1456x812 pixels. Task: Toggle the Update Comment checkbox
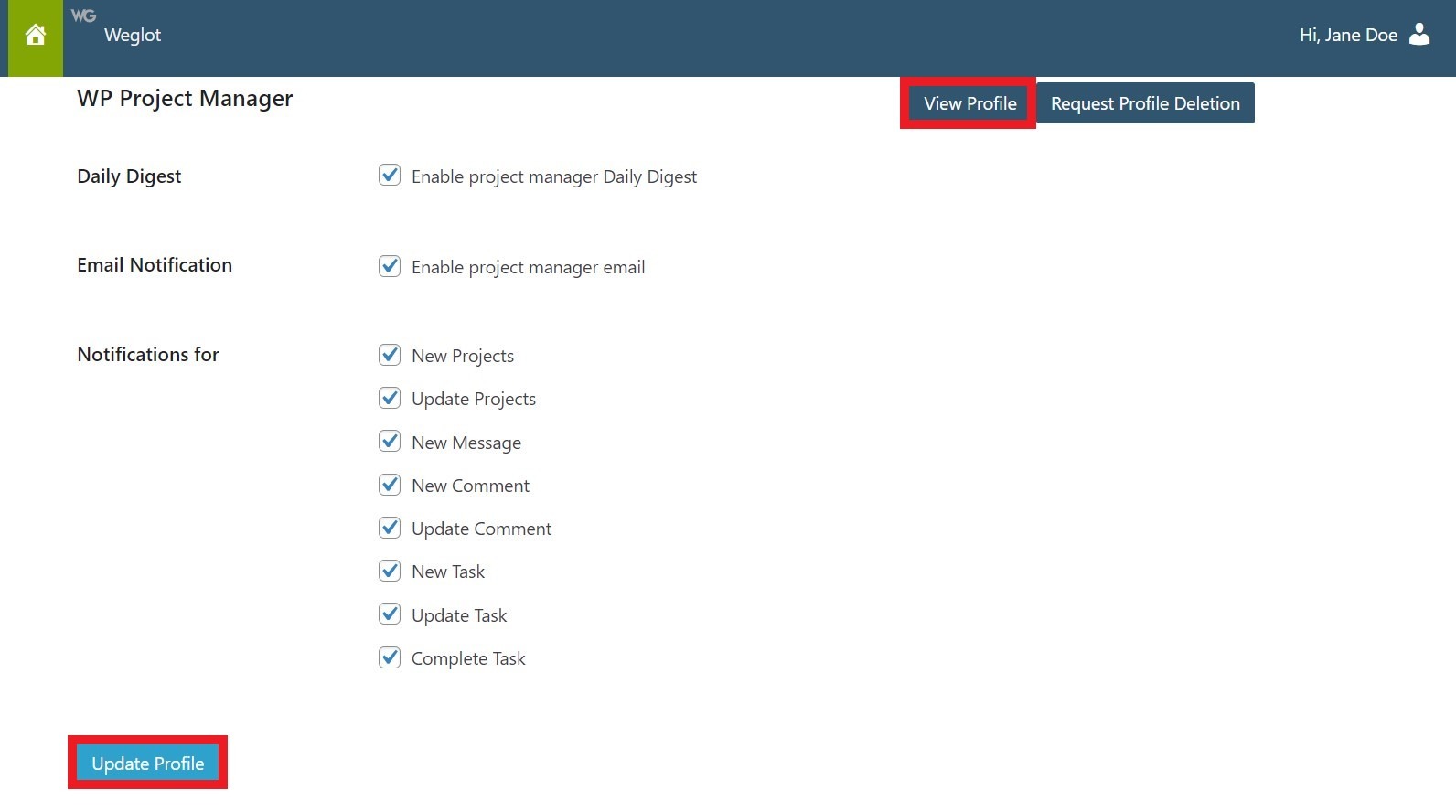[x=390, y=527]
